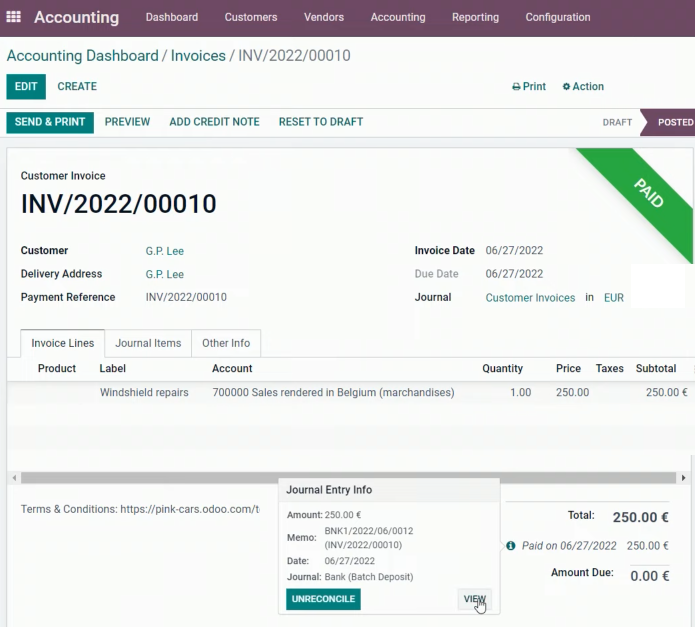Open the Configuration menu
Viewport: 695px width, 627px height.
coord(558,17)
